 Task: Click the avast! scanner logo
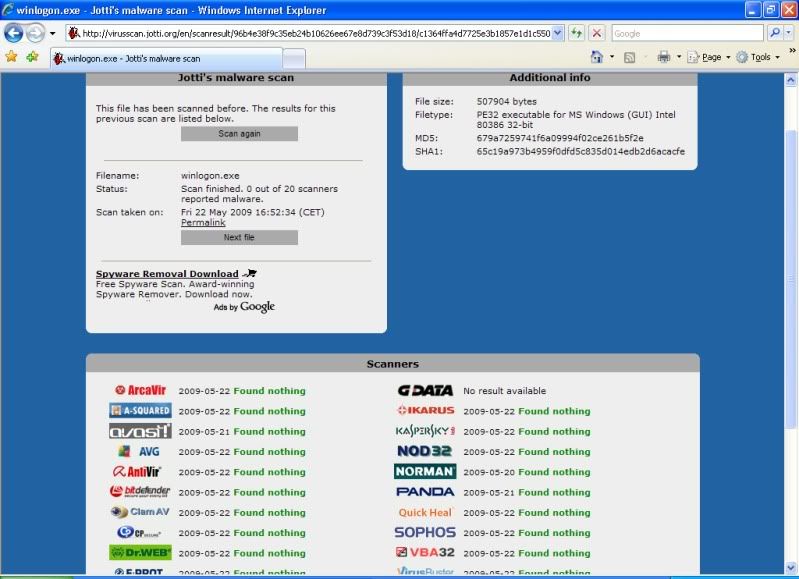point(140,431)
